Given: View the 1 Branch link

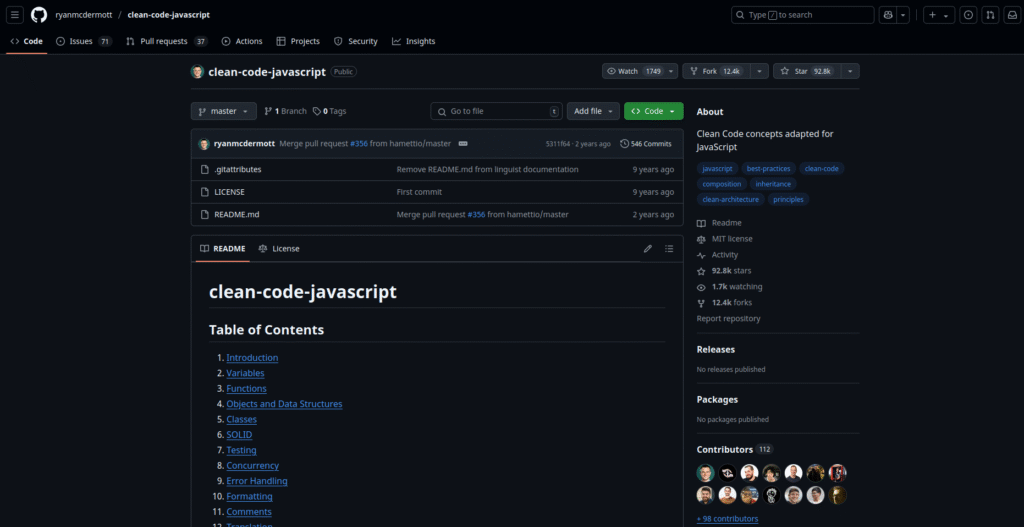Looking at the screenshot, I should click(285, 111).
